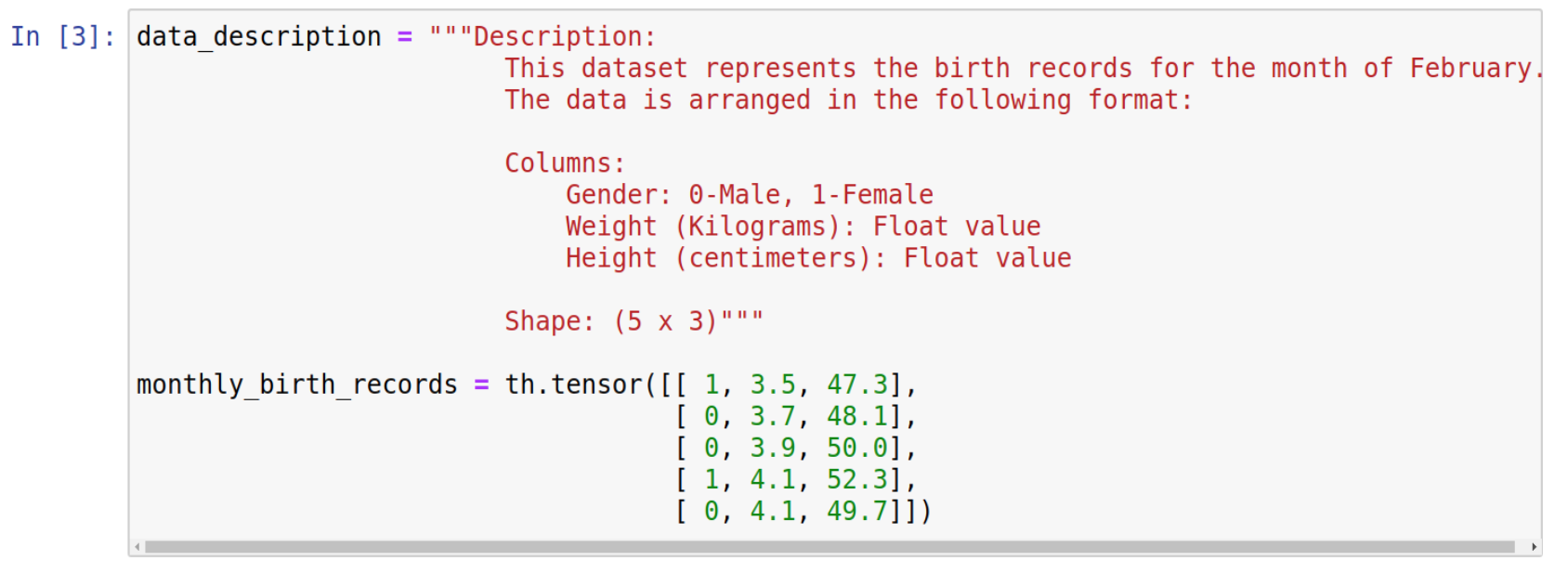Click the value 3.9 in the tensor

[773, 448]
